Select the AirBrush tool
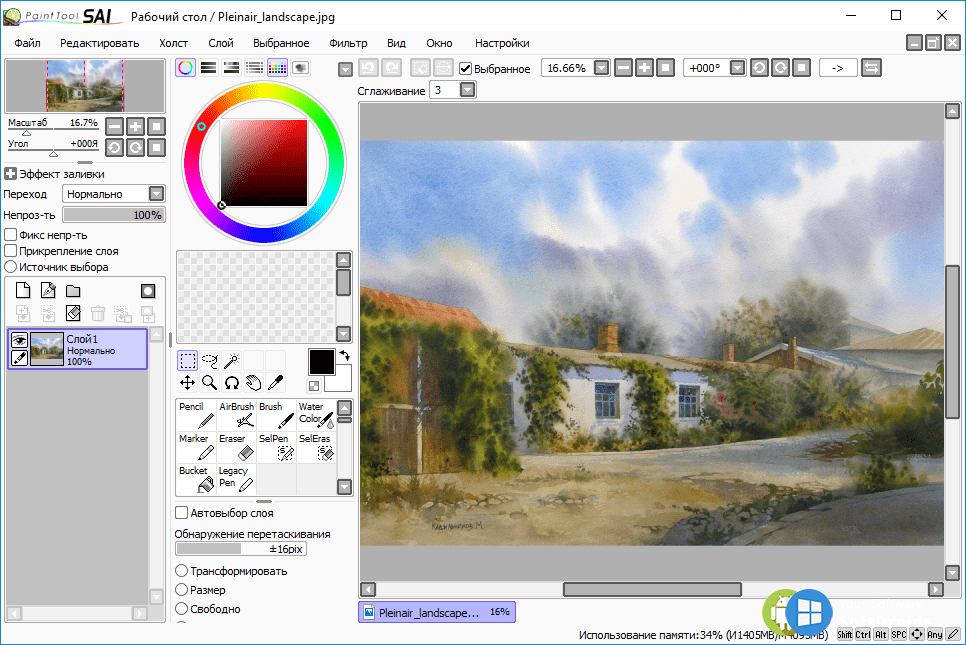 [236, 415]
